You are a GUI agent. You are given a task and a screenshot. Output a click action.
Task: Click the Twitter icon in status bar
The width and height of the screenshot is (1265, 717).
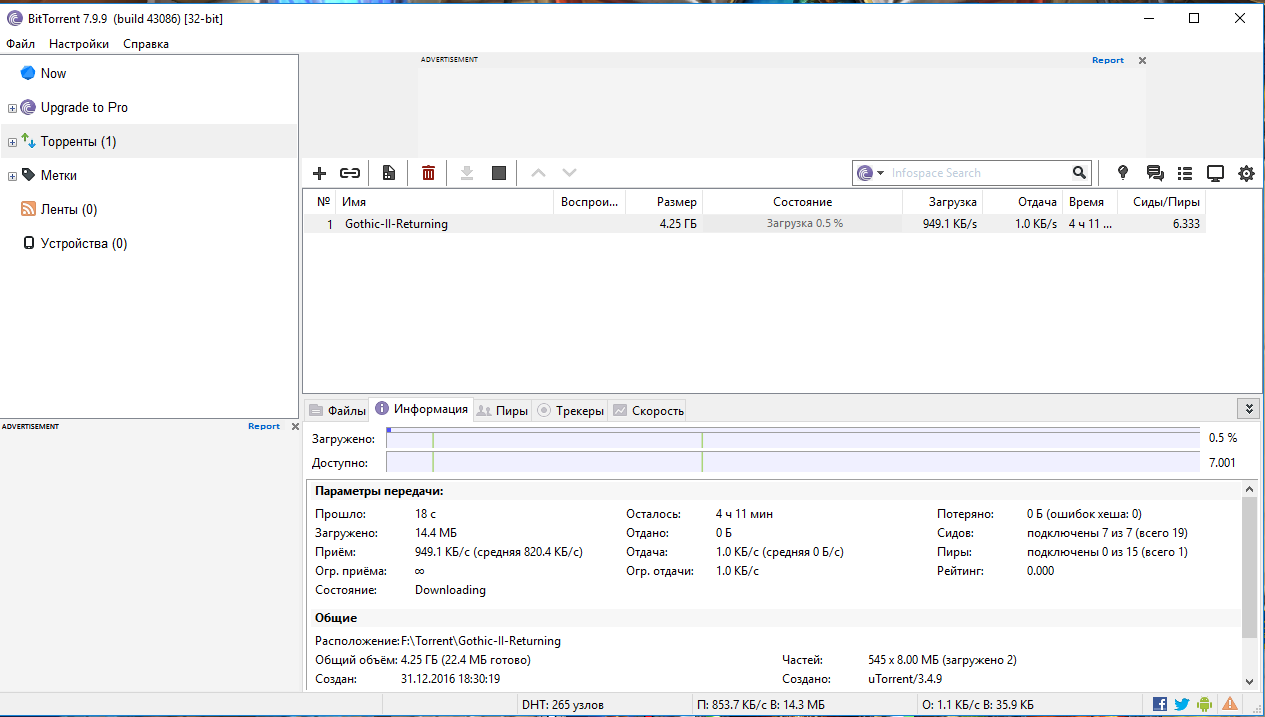click(x=1182, y=705)
